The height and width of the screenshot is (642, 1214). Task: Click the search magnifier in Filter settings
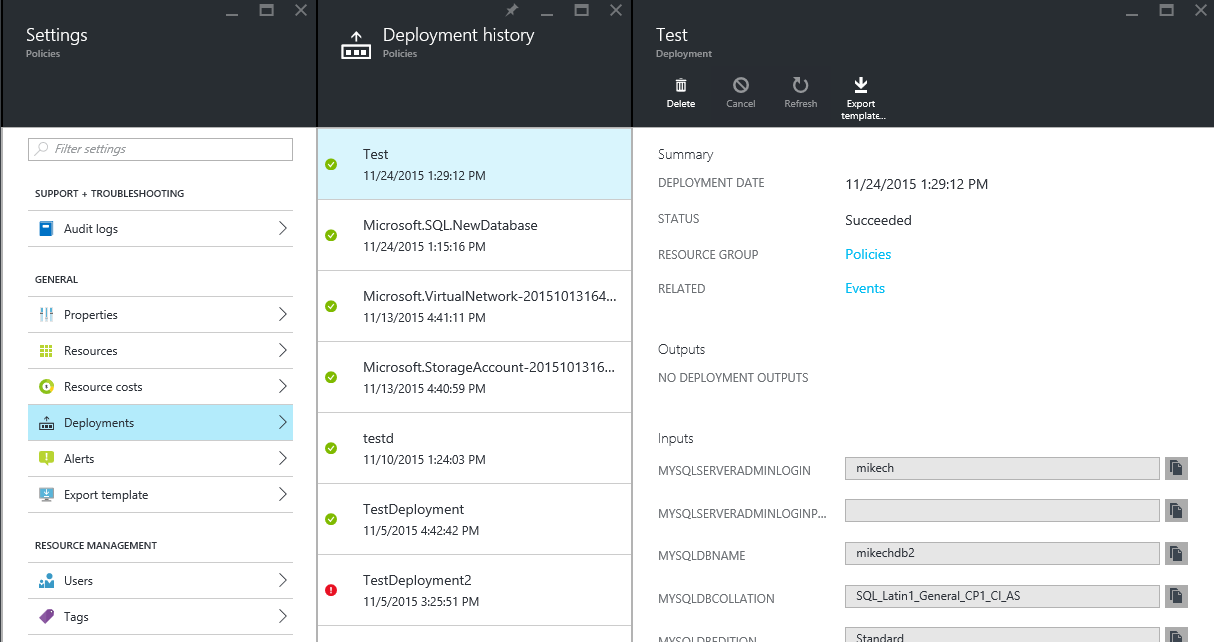pyautogui.click(x=41, y=149)
